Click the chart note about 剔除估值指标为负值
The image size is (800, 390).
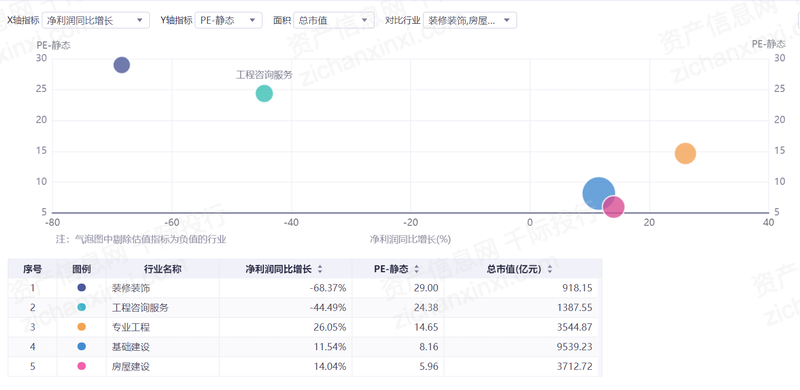click(x=141, y=239)
